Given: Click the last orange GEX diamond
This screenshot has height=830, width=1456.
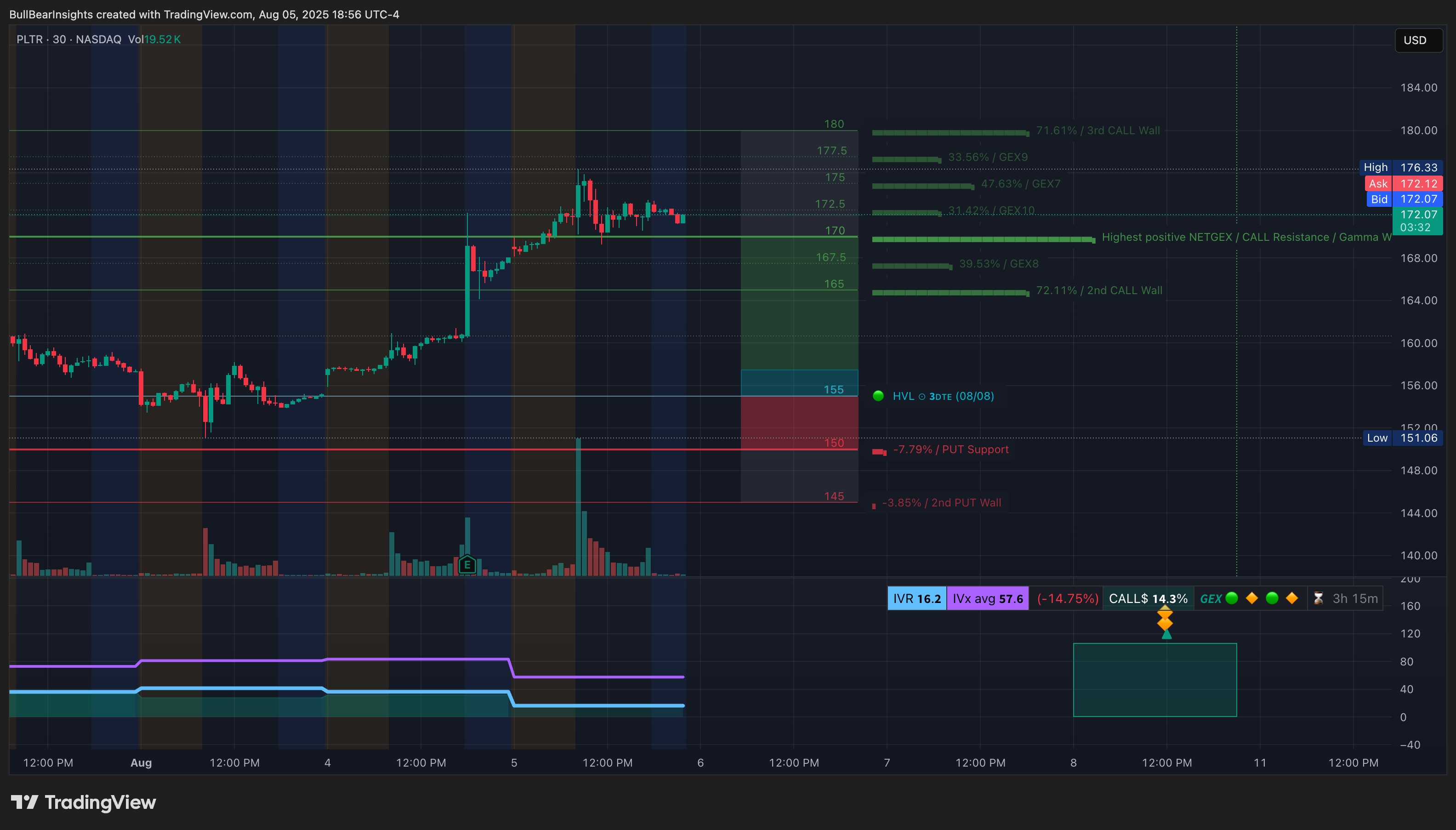Looking at the screenshot, I should [x=1292, y=598].
